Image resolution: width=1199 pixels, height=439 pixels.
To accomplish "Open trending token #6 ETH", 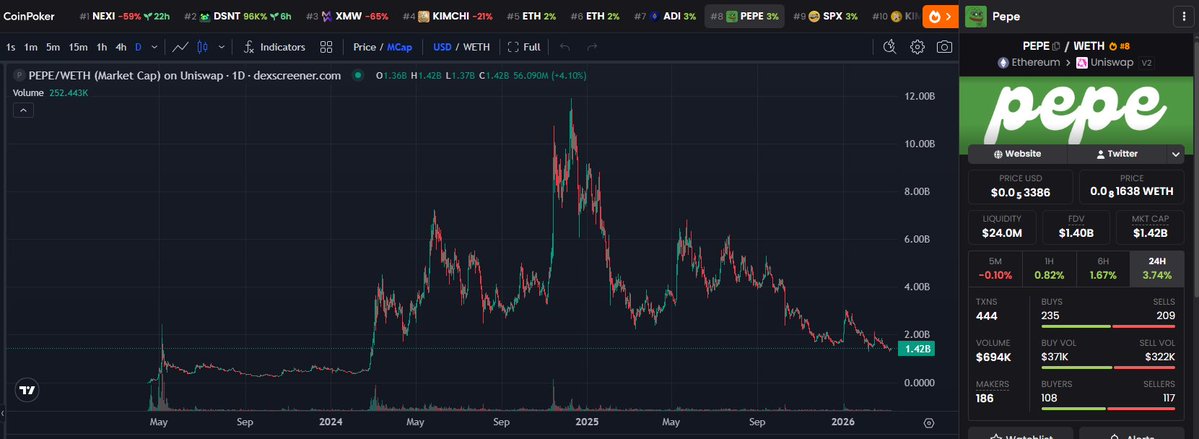I will tap(595, 16).
